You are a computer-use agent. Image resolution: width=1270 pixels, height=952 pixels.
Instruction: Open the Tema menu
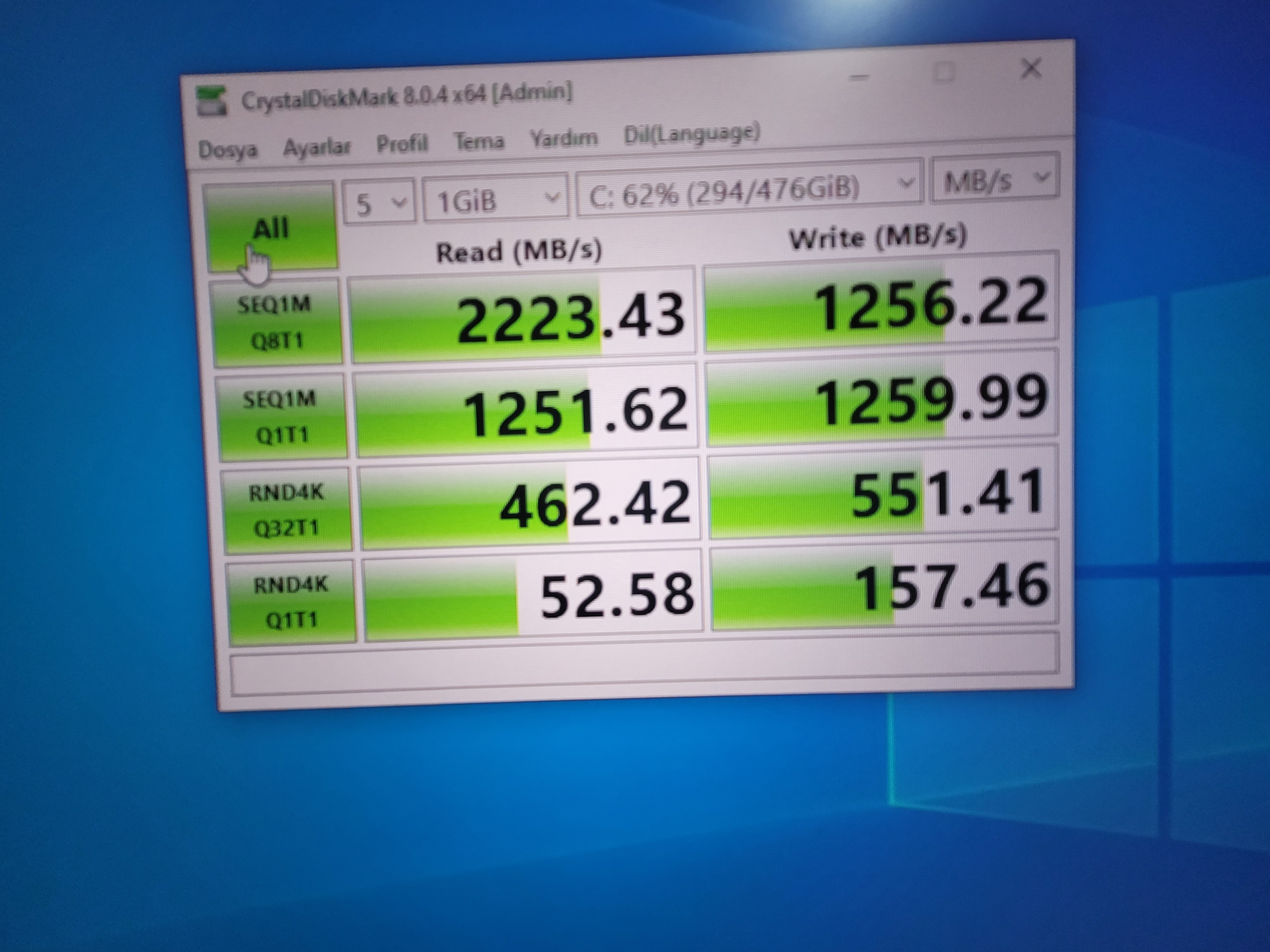(x=479, y=141)
